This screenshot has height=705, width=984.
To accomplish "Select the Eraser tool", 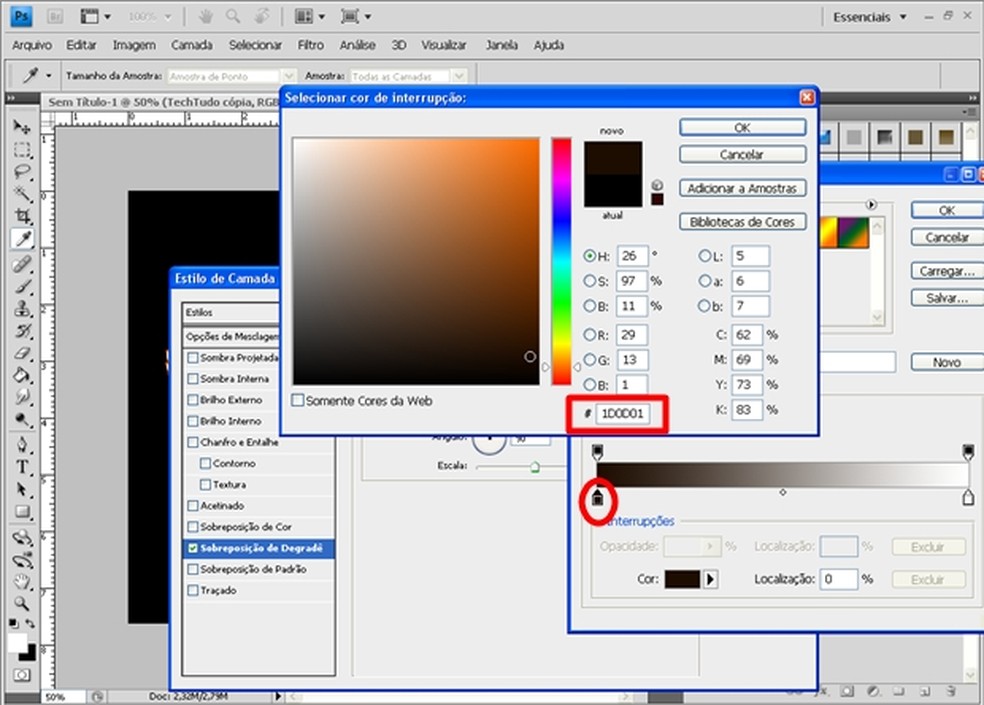I will (22, 354).
